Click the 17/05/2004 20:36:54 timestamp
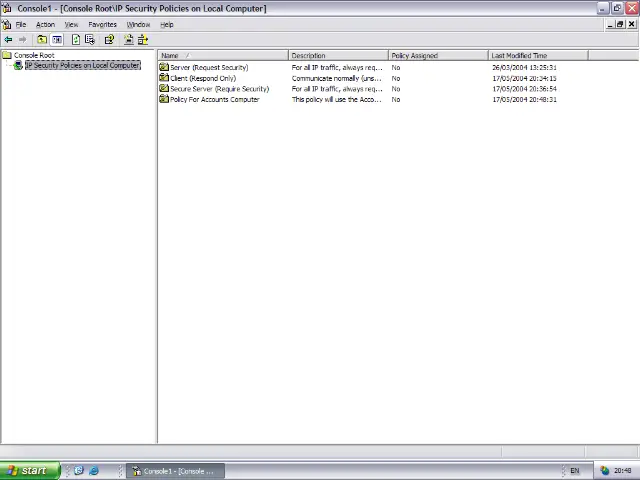The height and width of the screenshot is (480, 640). 524,89
